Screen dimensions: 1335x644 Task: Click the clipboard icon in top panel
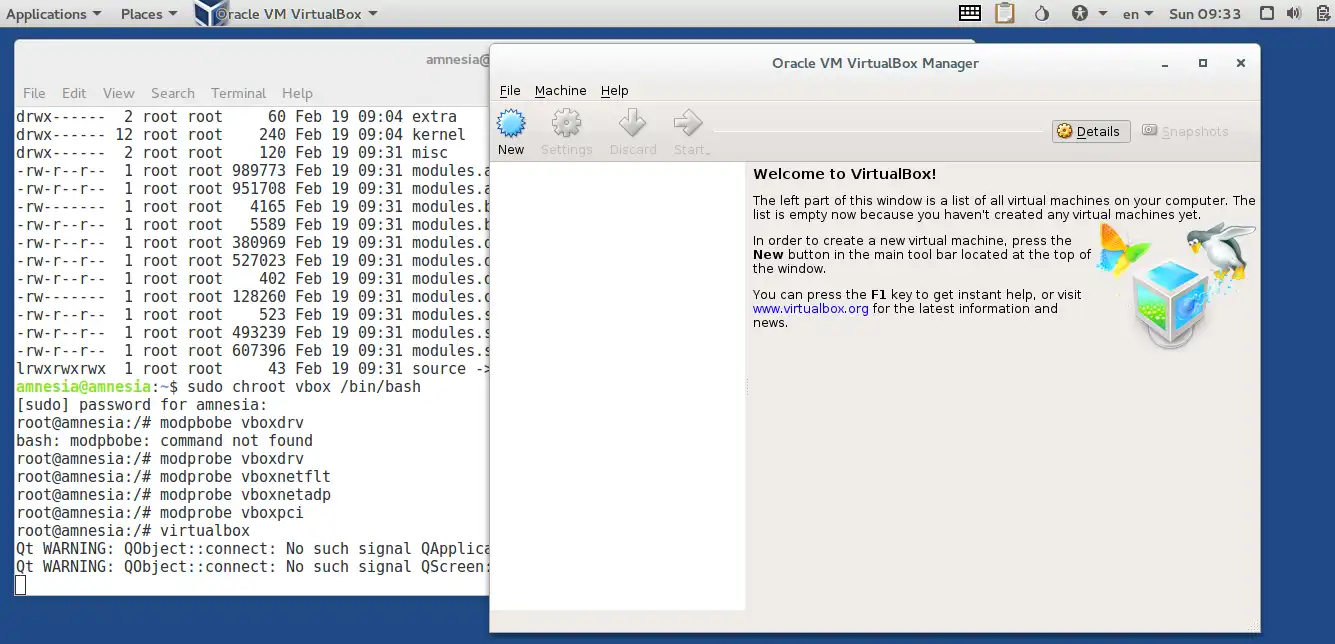click(1004, 14)
